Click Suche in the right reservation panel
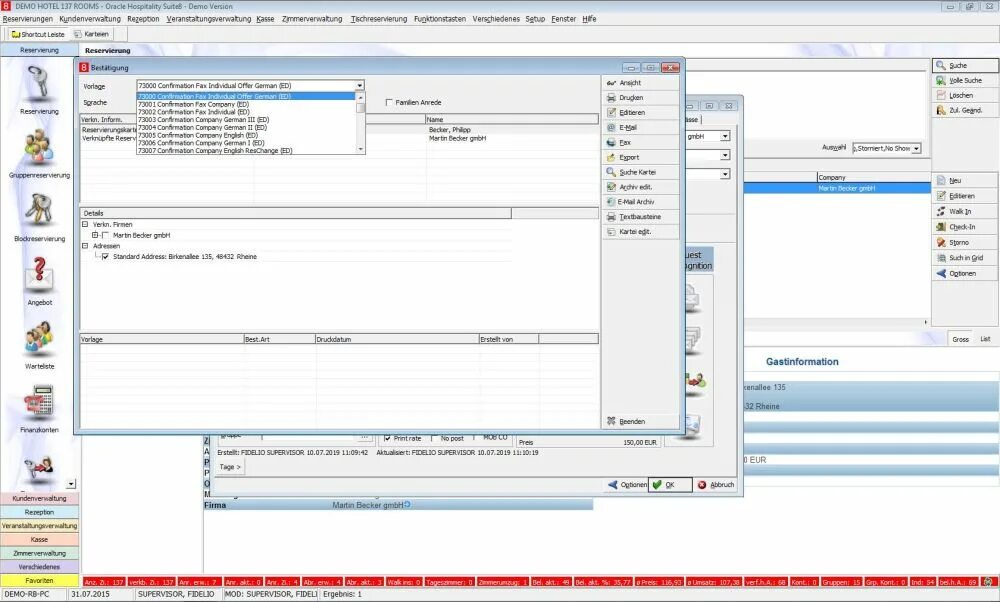 point(965,65)
